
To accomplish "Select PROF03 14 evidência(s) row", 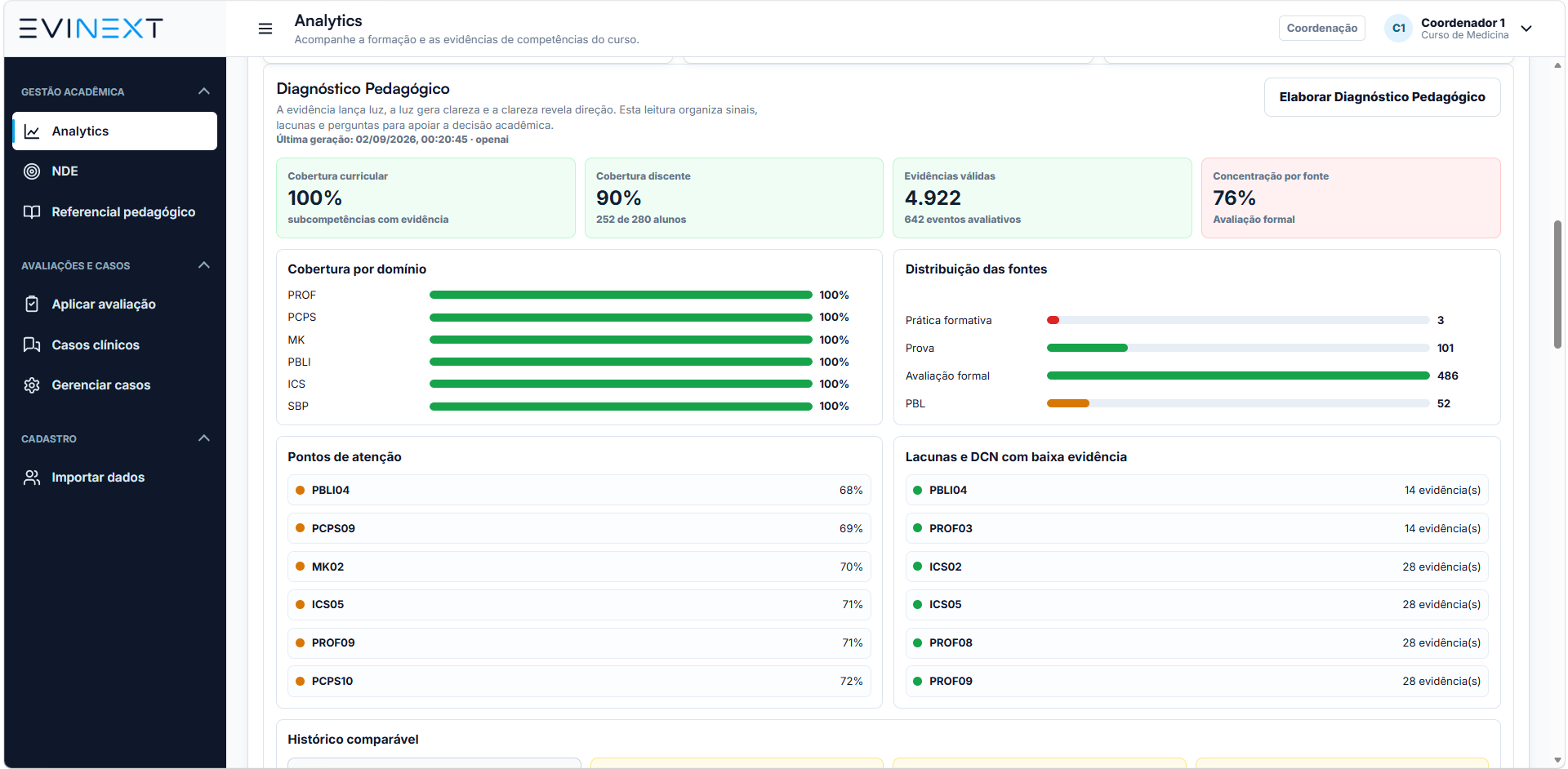I will click(1196, 529).
